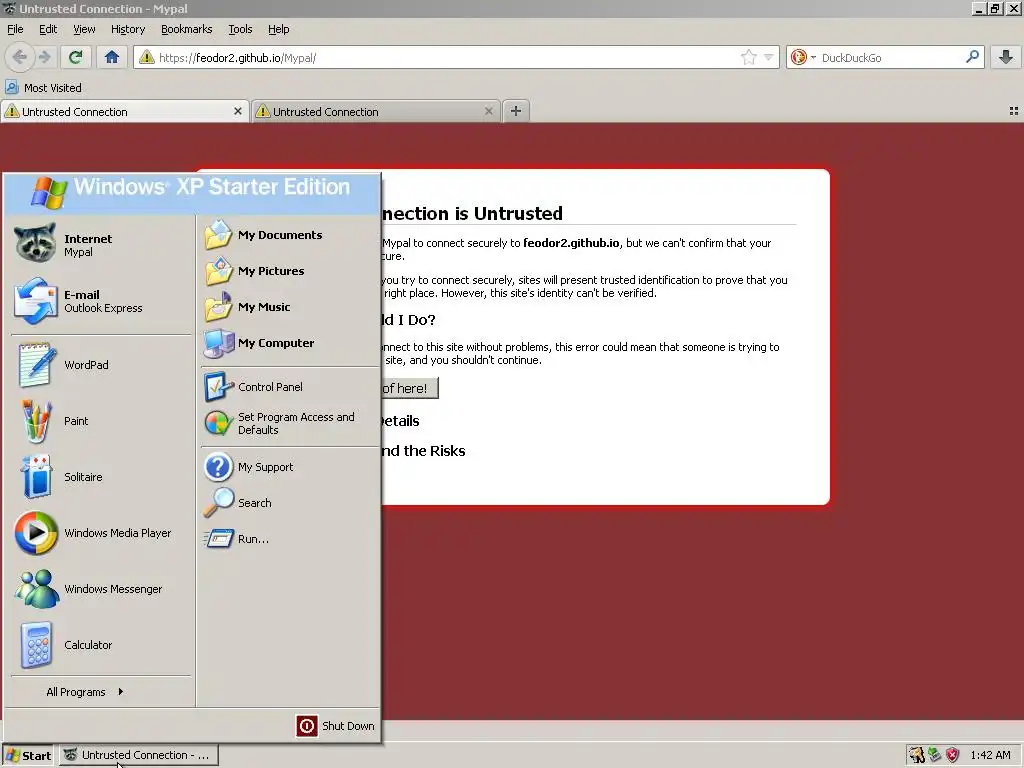Launch Outlook Express E-mail icon
The height and width of the screenshot is (768, 1024).
[x=35, y=300]
